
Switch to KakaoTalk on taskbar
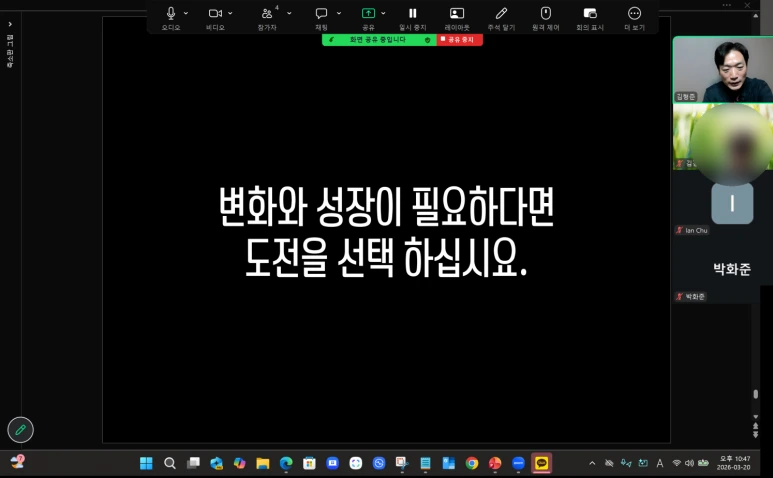[541, 463]
